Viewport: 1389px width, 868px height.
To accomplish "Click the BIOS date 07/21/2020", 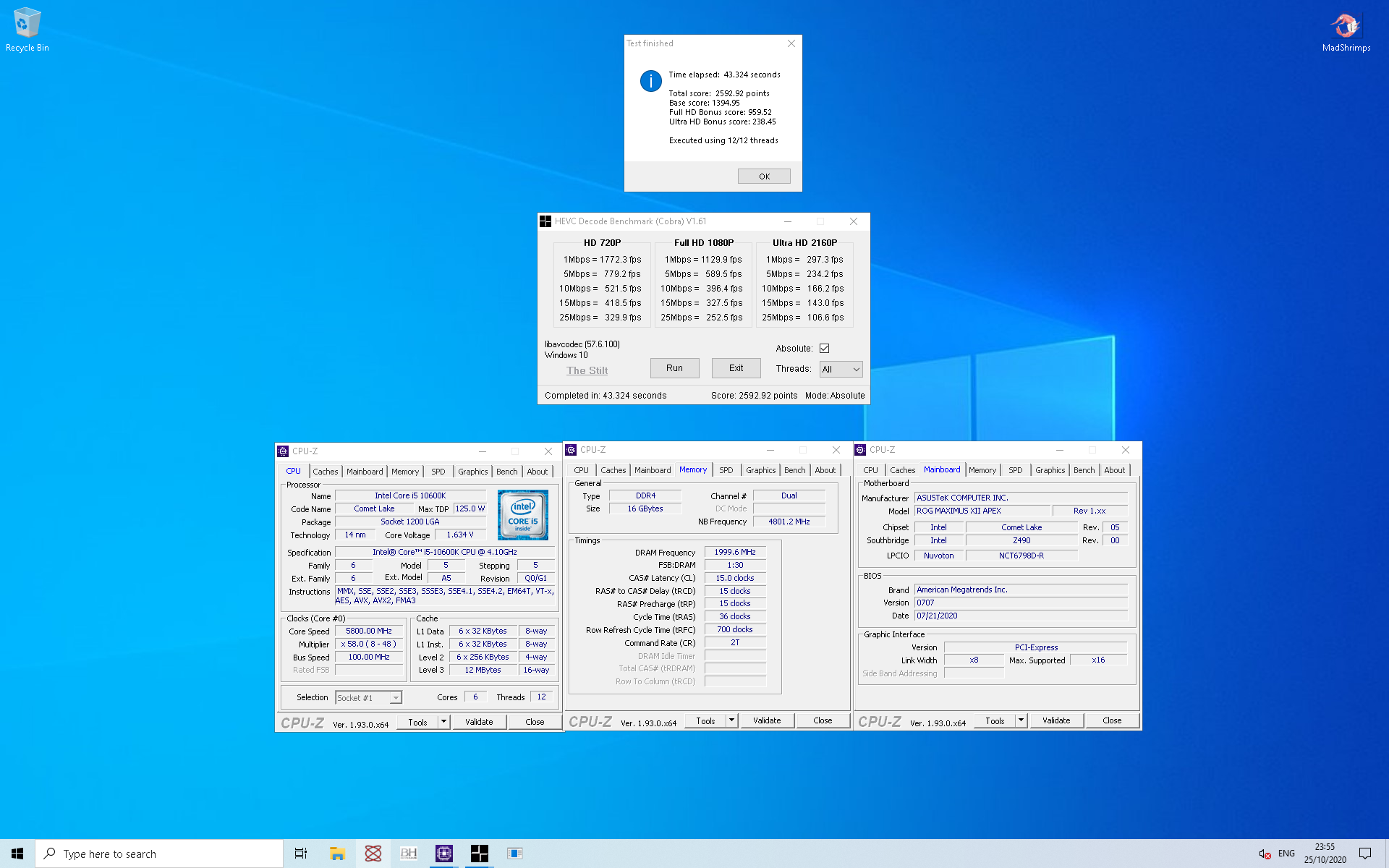I will coord(1021,616).
